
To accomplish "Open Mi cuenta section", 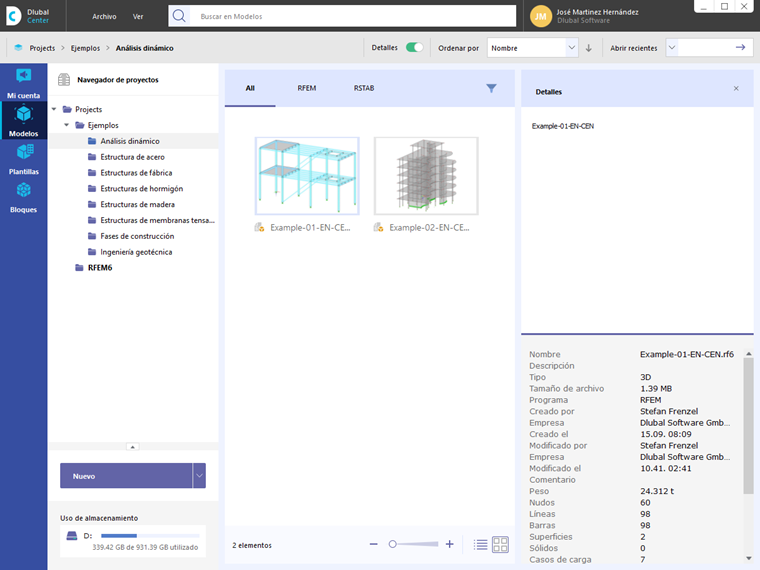I will [23, 83].
